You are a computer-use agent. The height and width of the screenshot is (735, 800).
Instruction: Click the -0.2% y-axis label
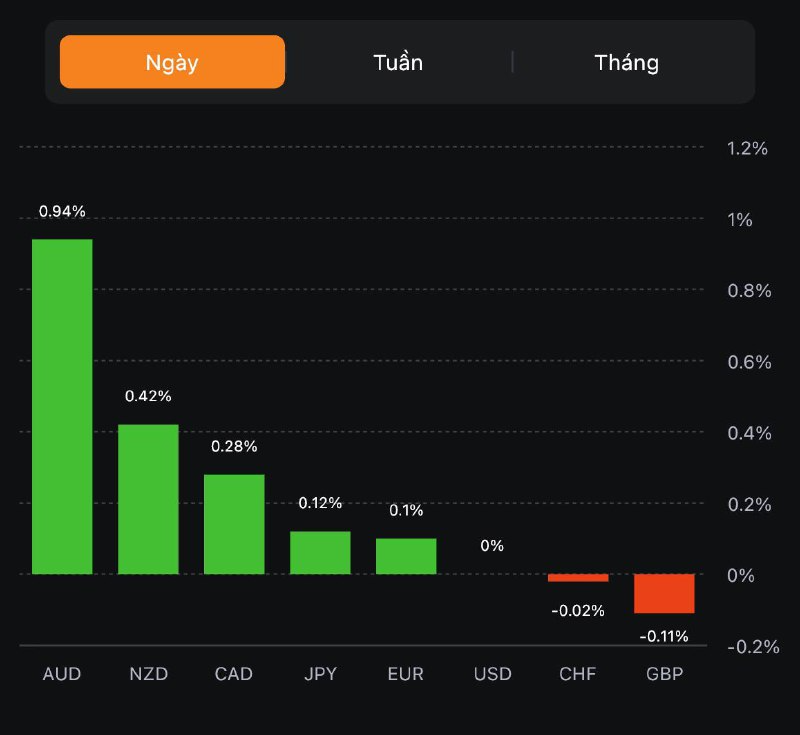coord(752,646)
